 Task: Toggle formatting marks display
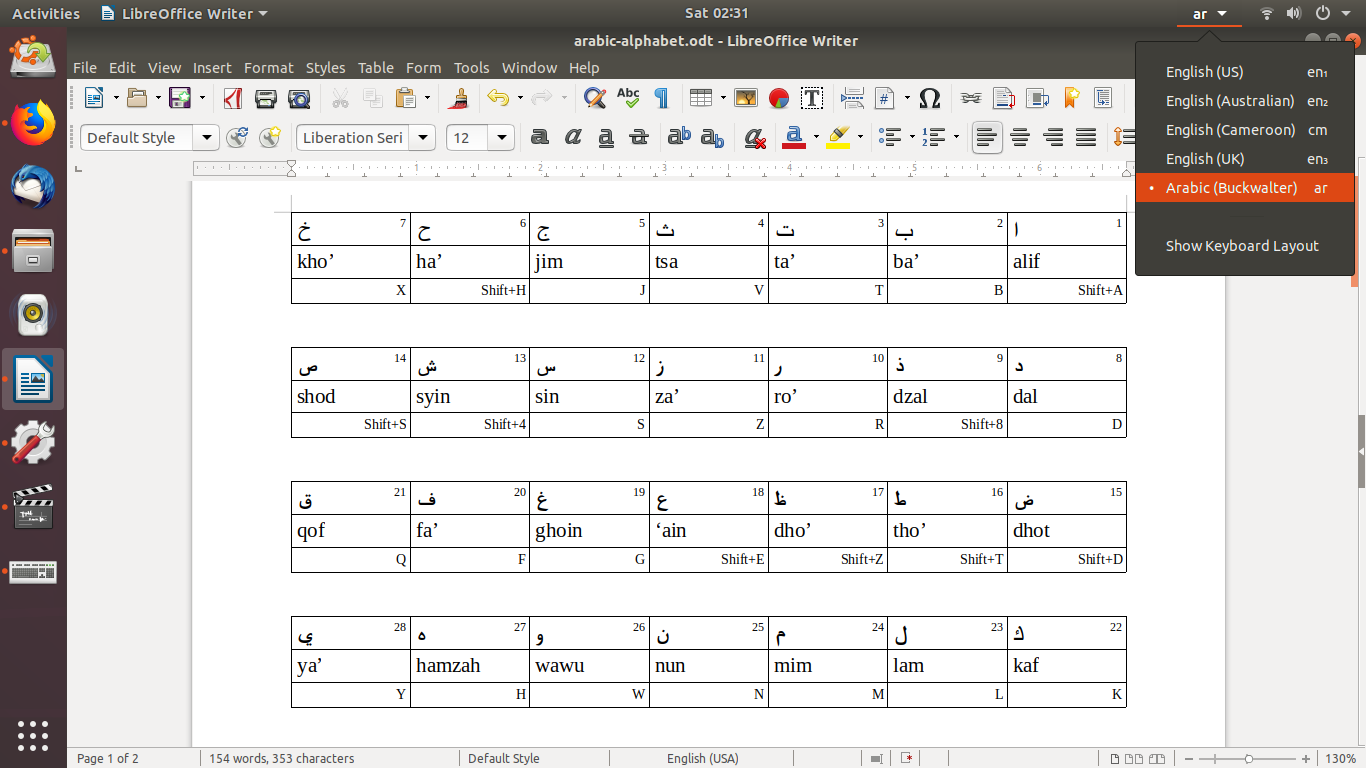[x=660, y=98]
